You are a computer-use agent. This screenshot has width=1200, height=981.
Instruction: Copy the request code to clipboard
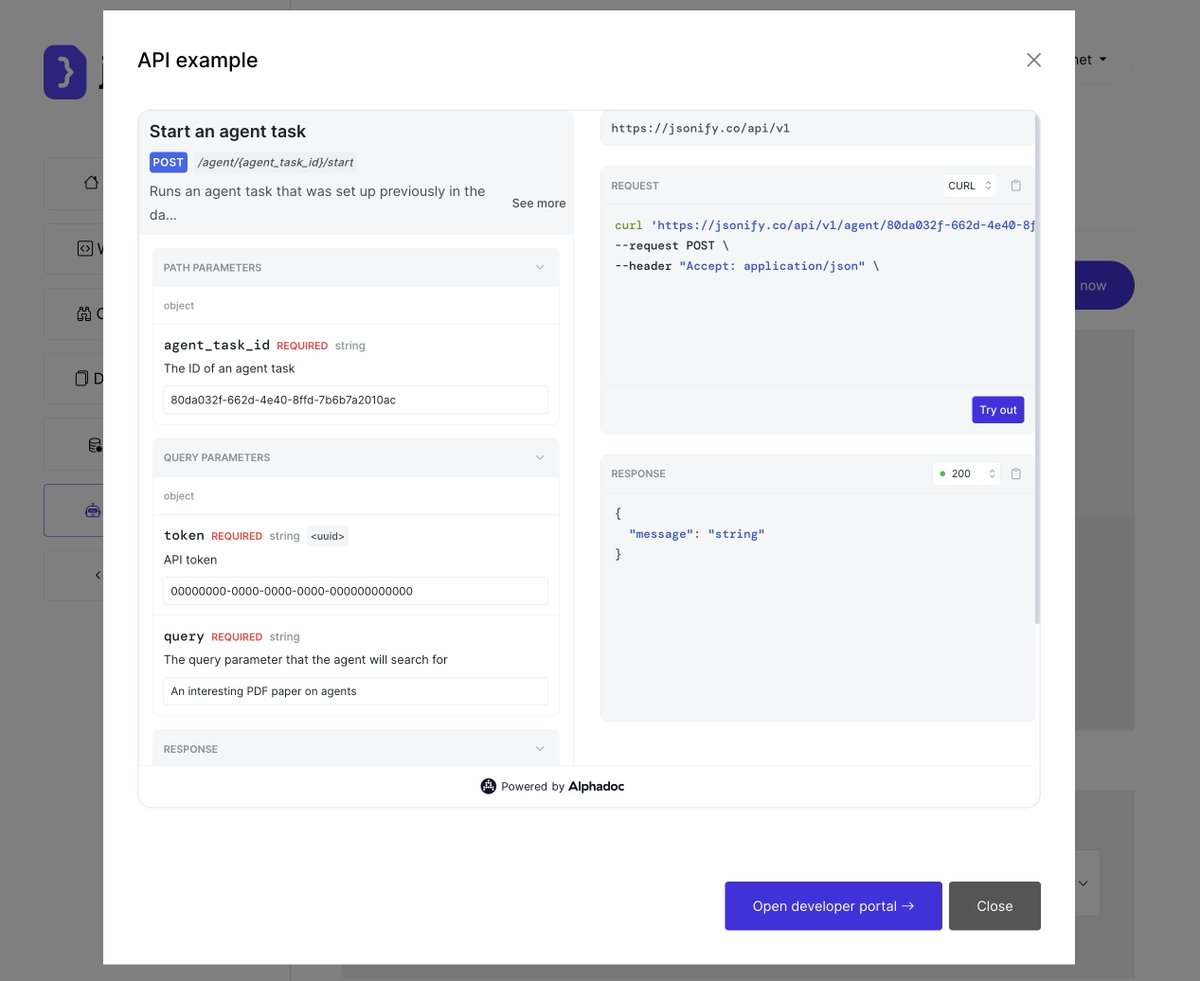1016,186
